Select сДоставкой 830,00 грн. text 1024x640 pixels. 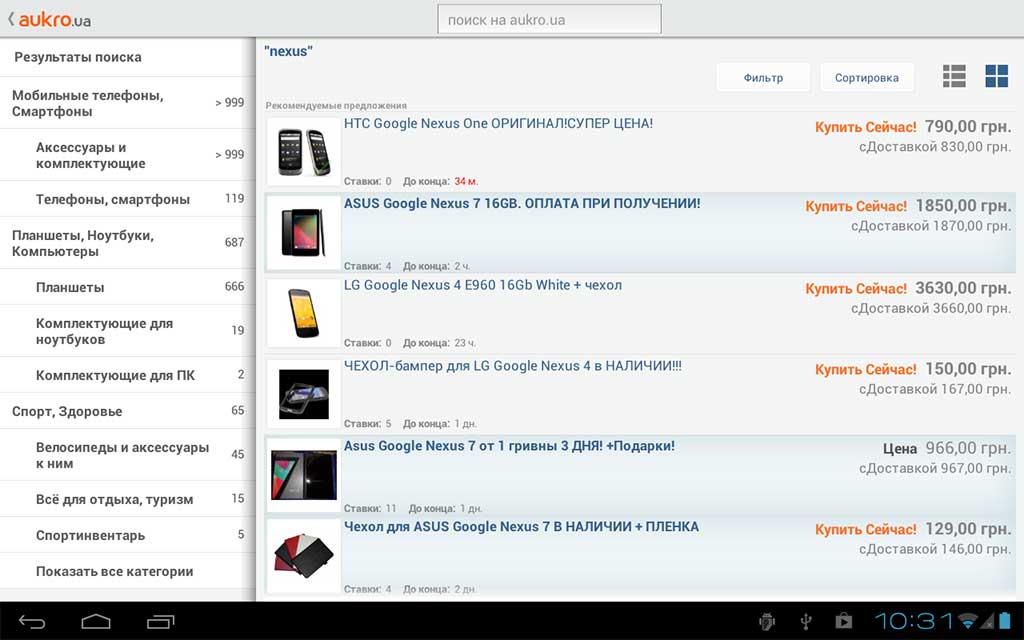935,148
